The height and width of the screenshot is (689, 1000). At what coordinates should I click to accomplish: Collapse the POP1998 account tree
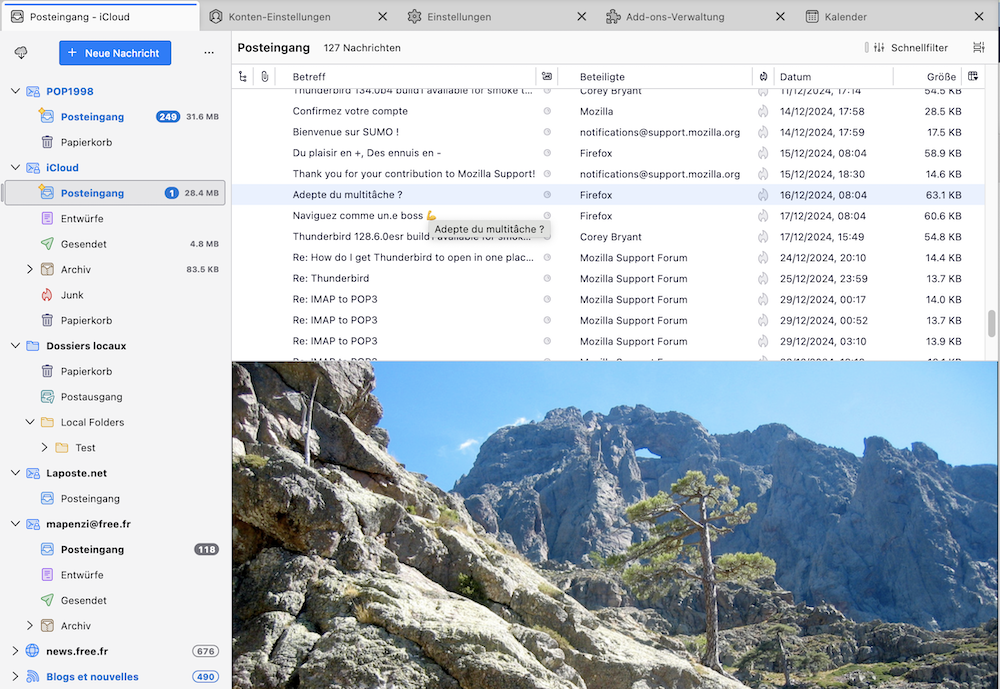[15, 91]
